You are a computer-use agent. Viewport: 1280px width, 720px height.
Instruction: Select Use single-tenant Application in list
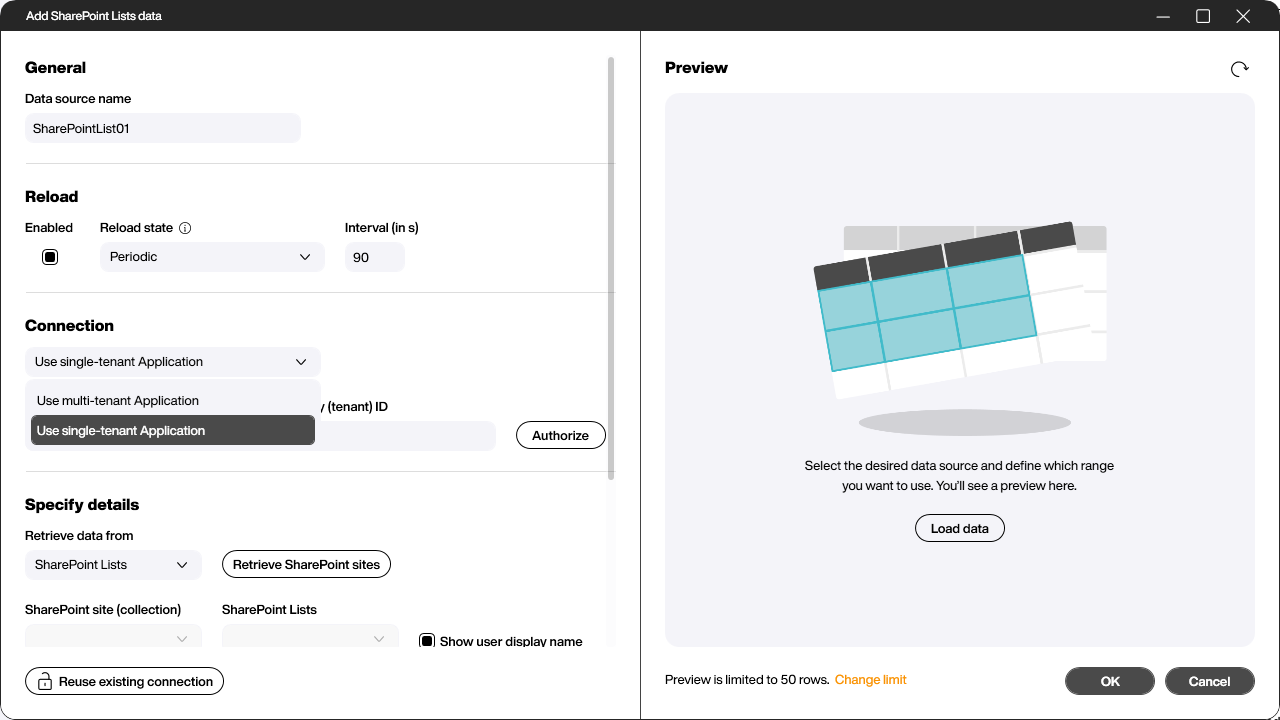pyautogui.click(x=173, y=431)
